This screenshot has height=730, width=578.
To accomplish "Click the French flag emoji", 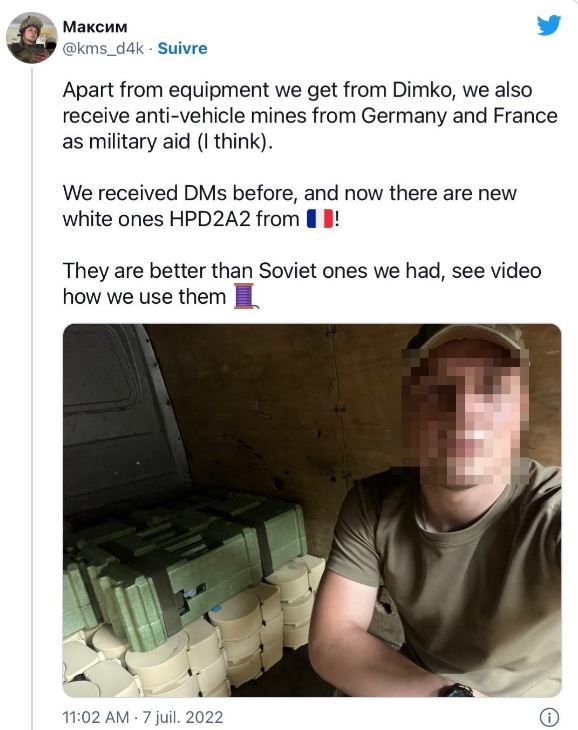I will click(x=320, y=219).
